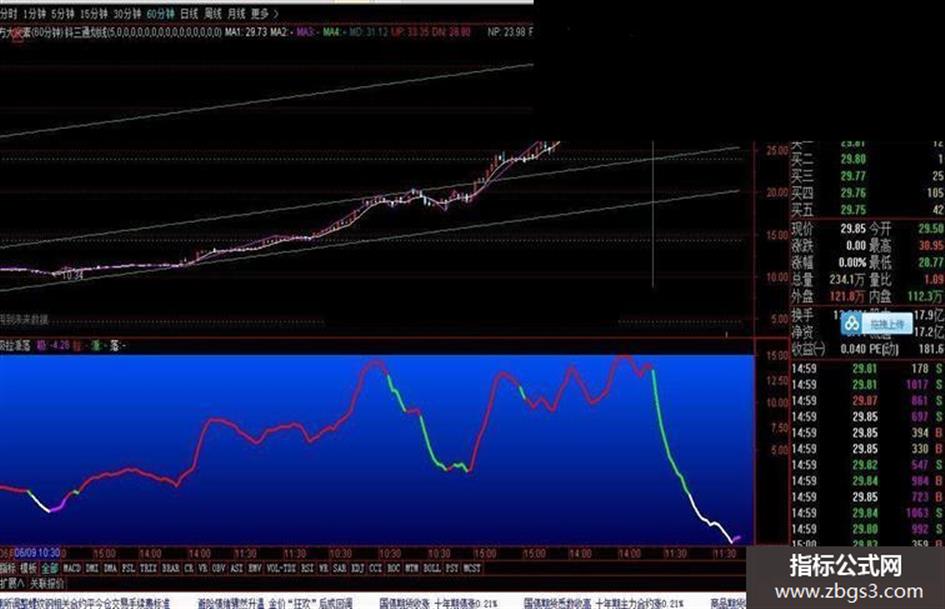Apply the KDJ indicator
The image size is (945, 609).
point(357,568)
